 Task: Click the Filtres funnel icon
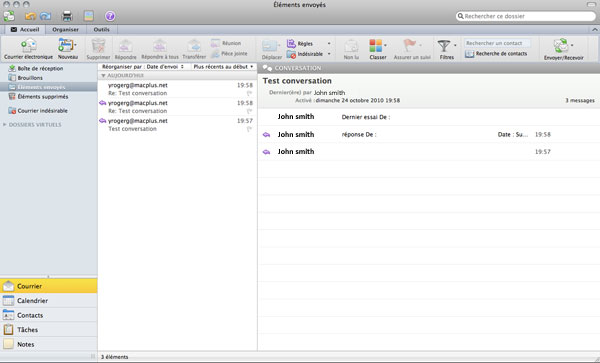tap(444, 46)
